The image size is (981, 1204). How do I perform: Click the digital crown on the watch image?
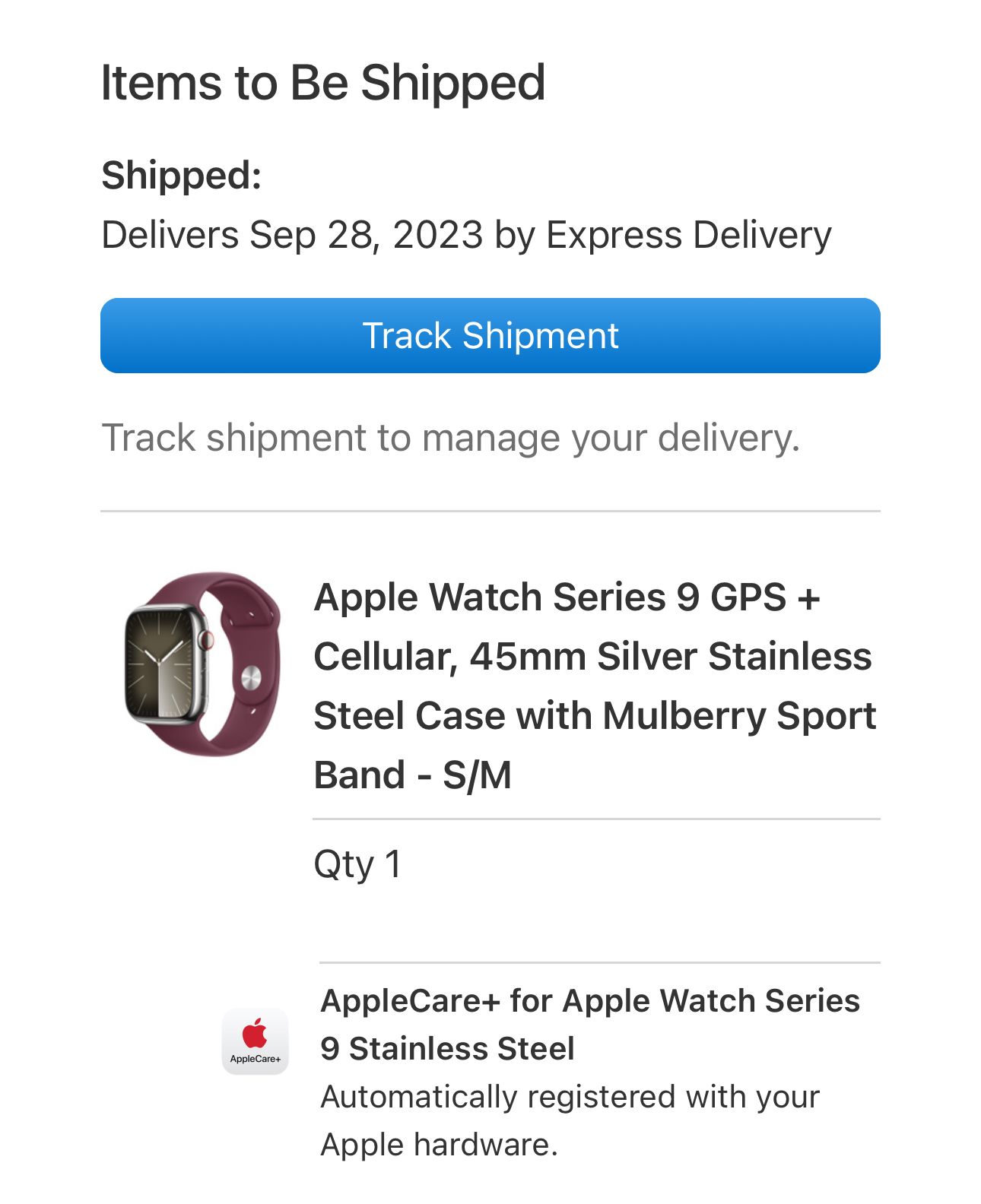[206, 640]
